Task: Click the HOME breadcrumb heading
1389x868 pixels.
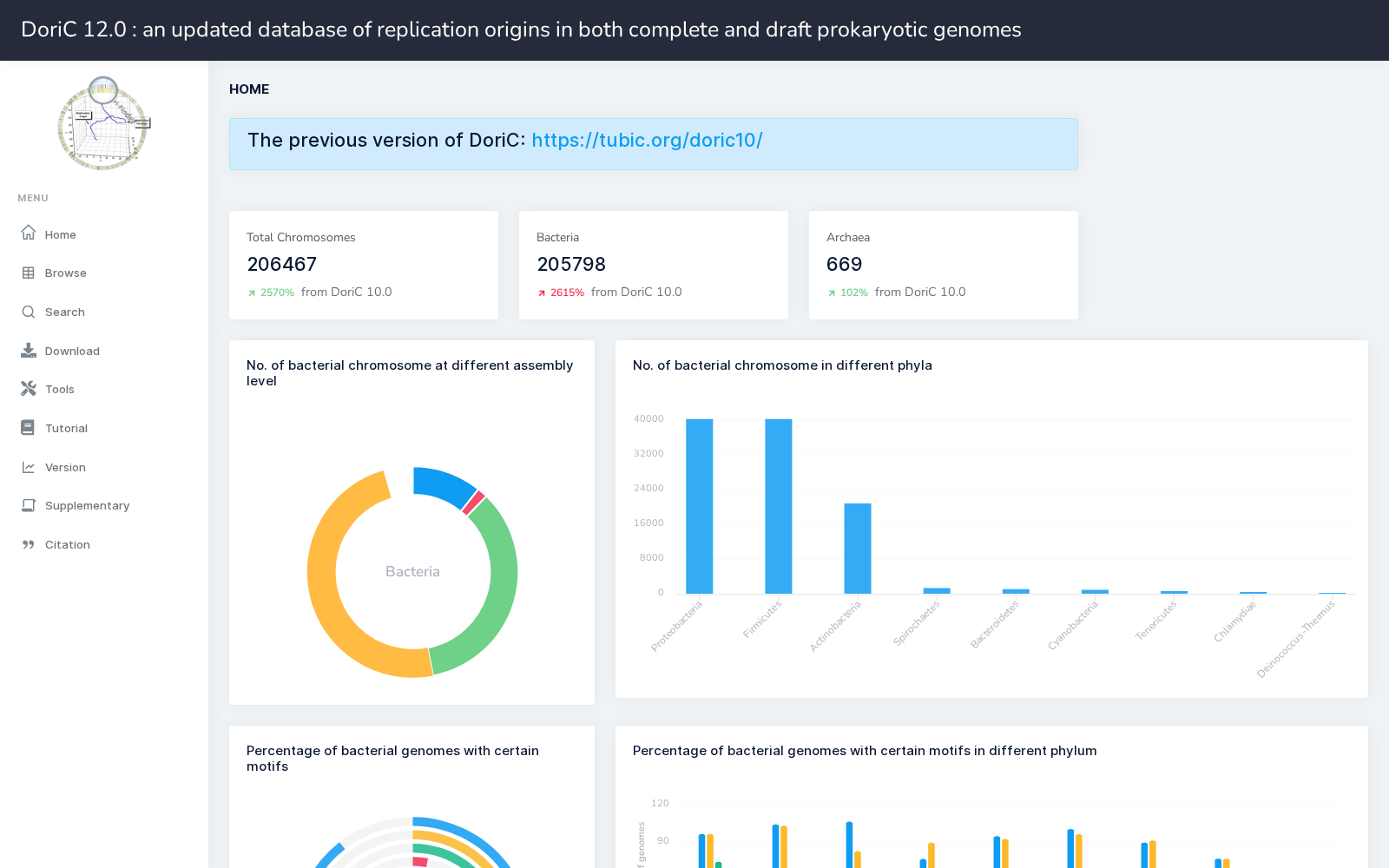Action: (x=249, y=89)
